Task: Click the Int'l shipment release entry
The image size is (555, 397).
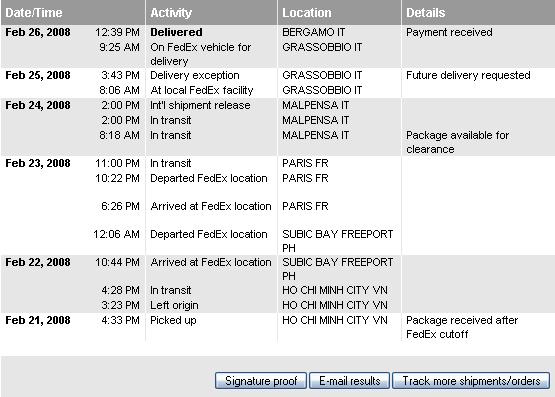Action: pyautogui.click(x=200, y=105)
